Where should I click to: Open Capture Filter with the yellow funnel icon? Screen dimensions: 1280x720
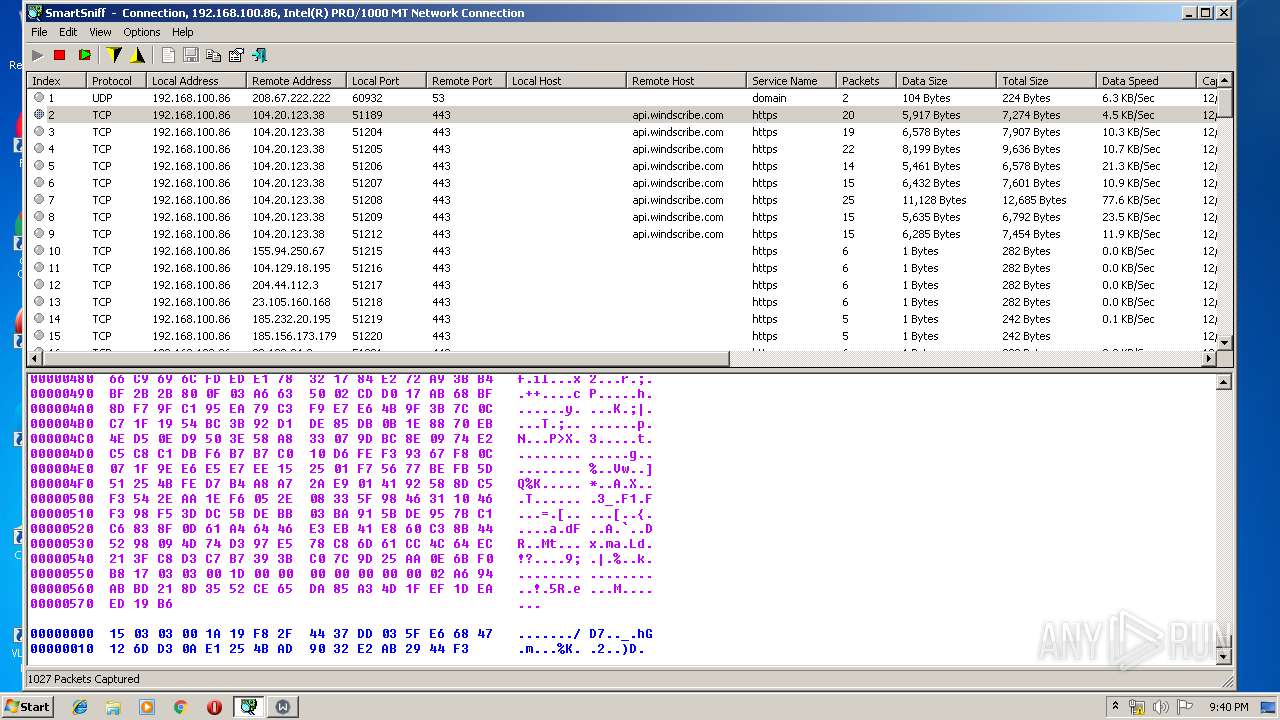[114, 55]
